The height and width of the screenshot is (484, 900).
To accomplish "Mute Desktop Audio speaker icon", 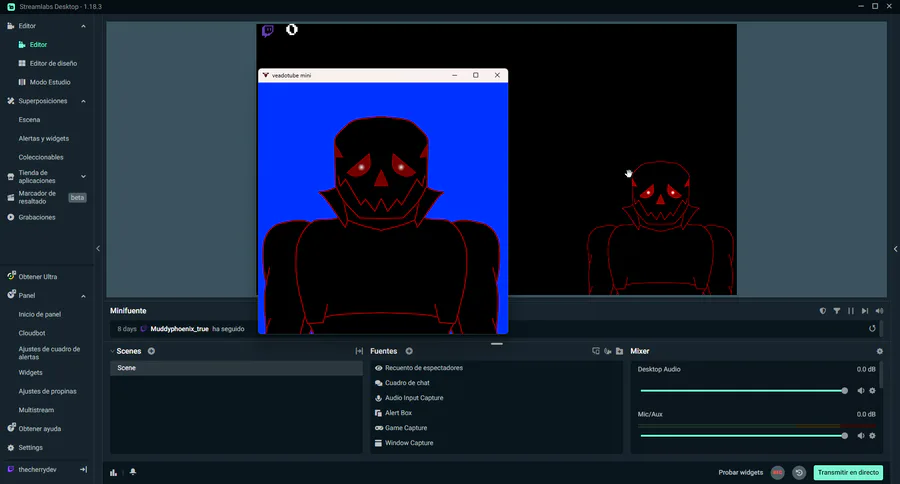I will click(860, 390).
